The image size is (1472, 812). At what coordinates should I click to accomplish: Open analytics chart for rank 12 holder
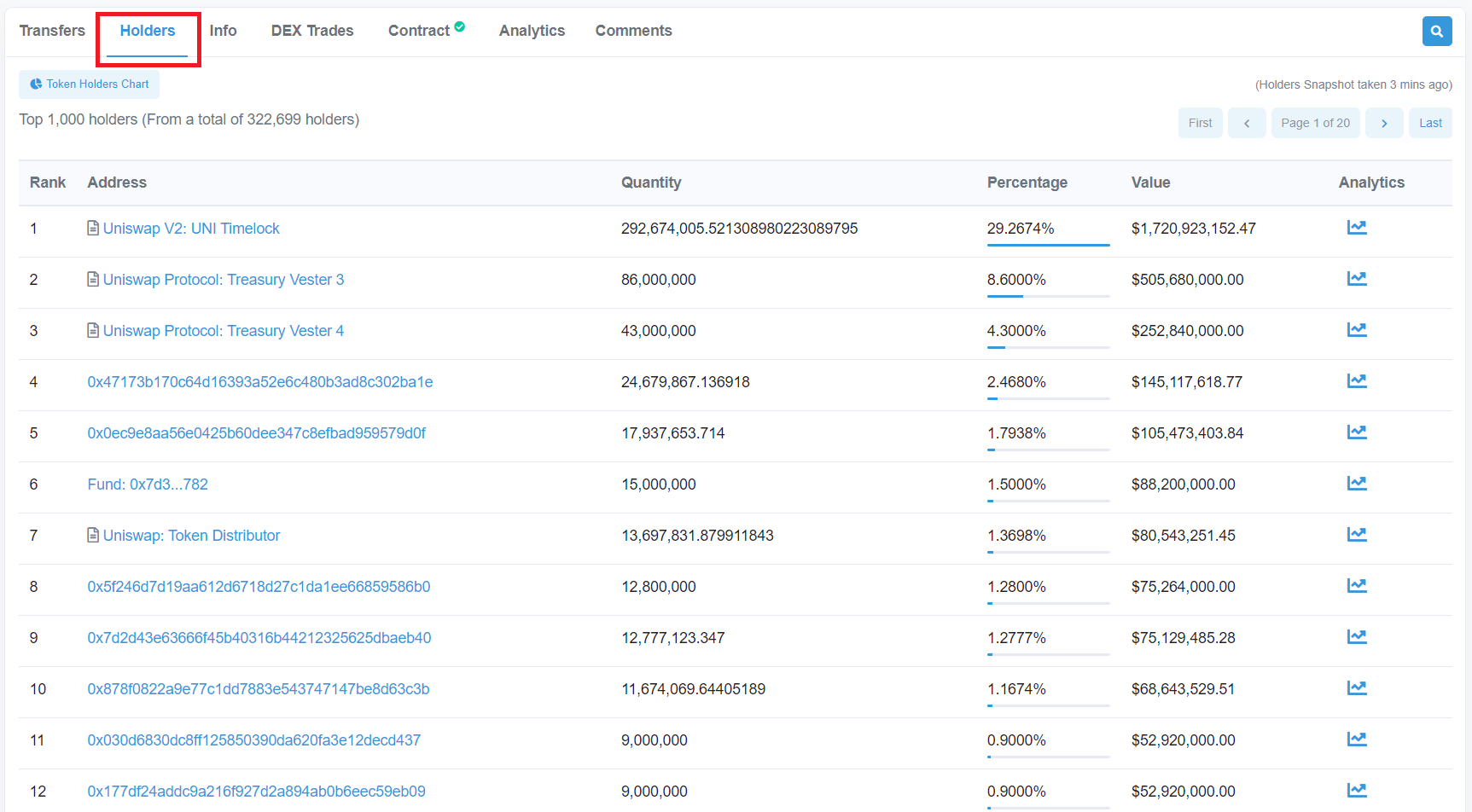(x=1357, y=791)
